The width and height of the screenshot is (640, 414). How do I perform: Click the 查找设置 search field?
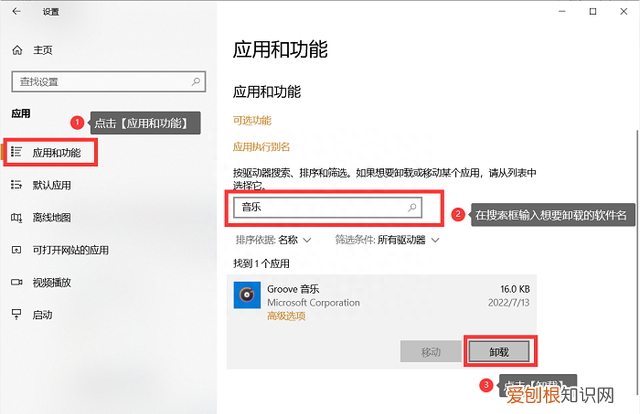(109, 82)
